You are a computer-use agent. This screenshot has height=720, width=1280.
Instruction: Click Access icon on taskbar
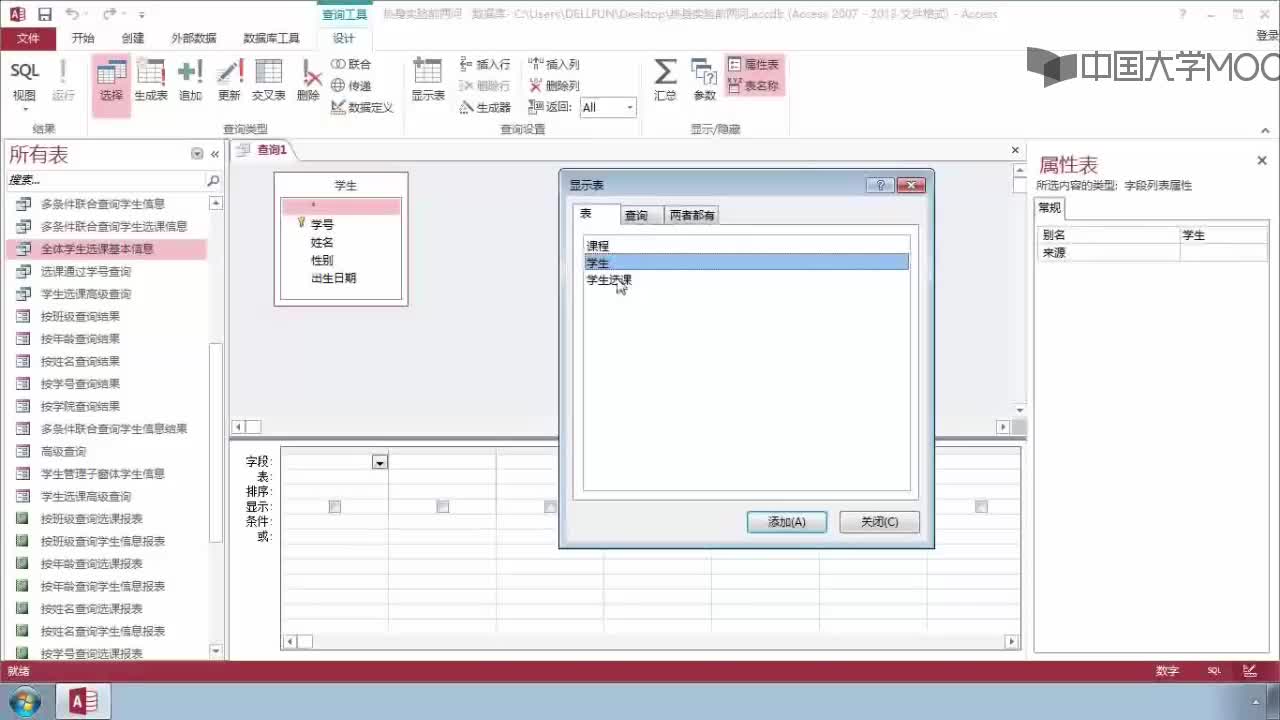[83, 702]
